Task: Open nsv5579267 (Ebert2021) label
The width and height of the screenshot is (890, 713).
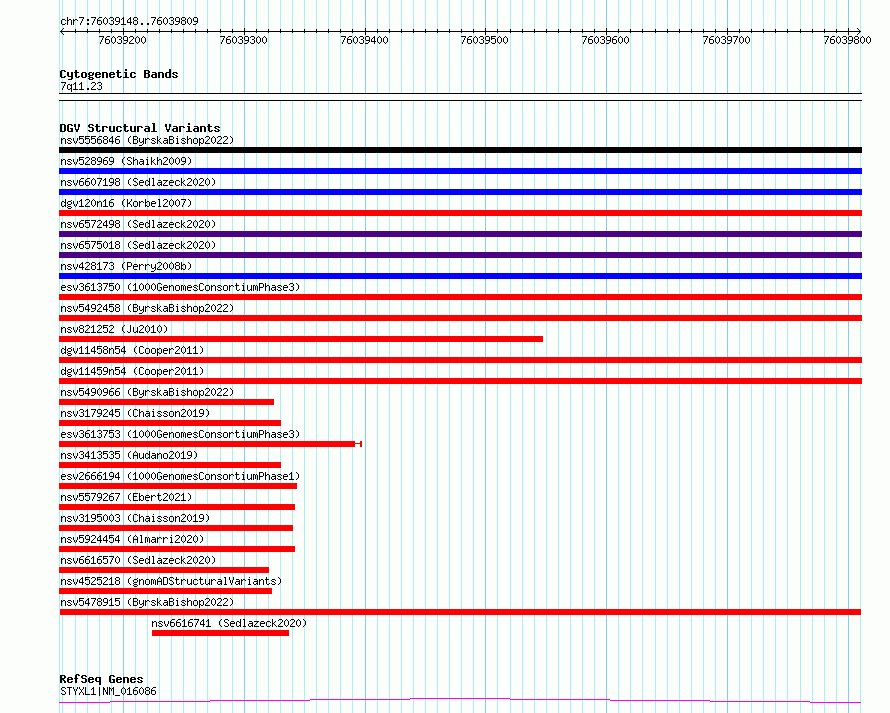Action: (x=126, y=497)
